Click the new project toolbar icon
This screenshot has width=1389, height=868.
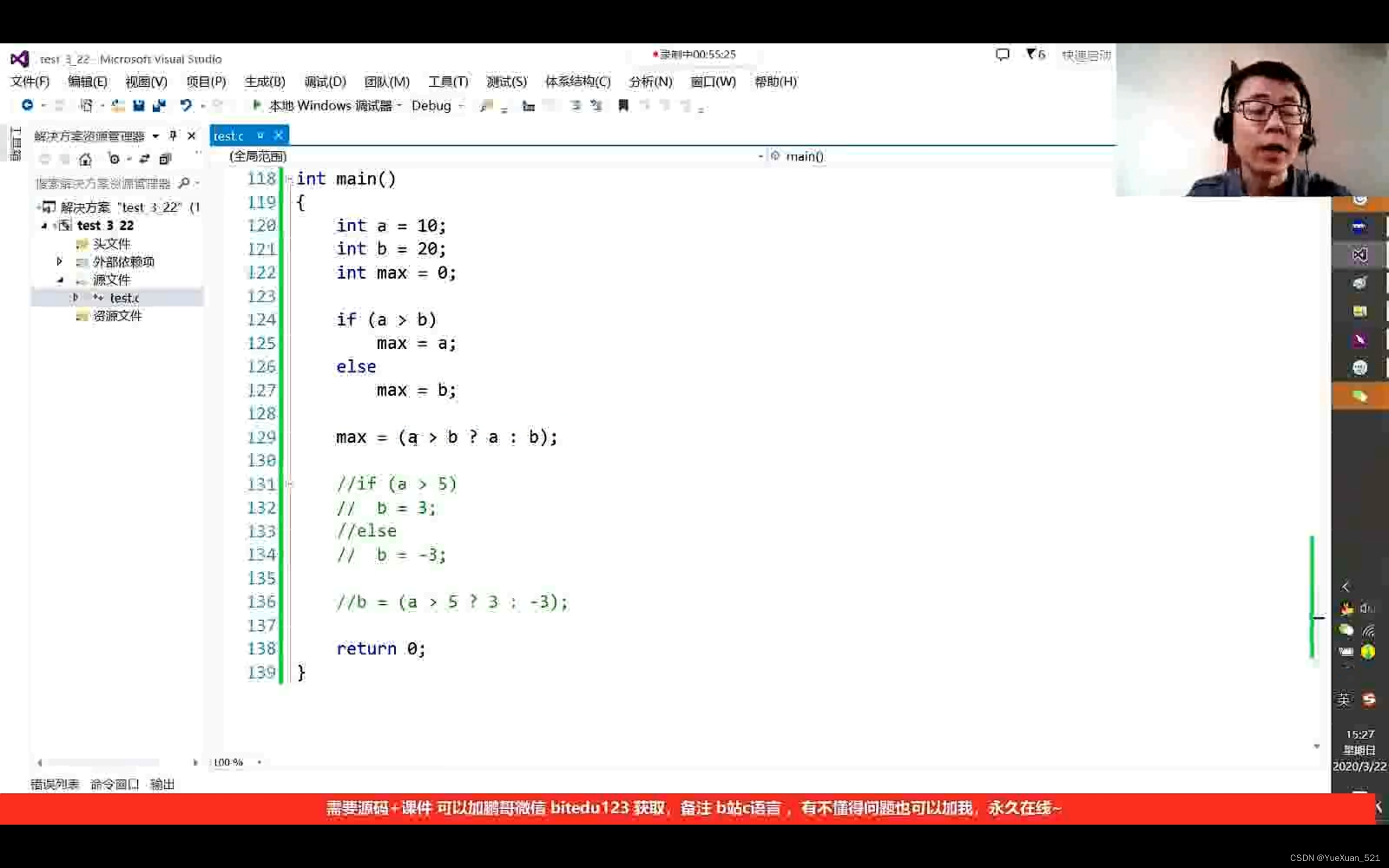click(87, 106)
